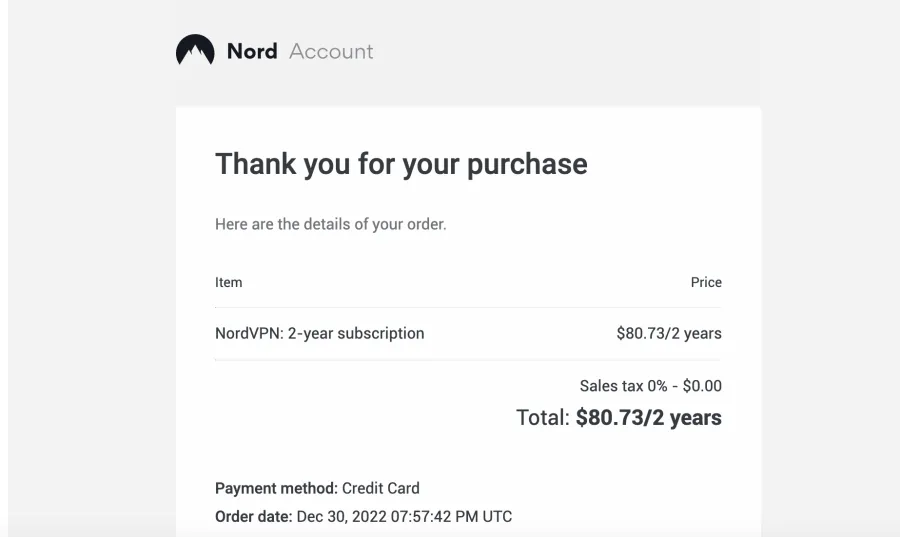900x537 pixels.
Task: Click the Nord mountain logo icon
Action: tap(195, 50)
